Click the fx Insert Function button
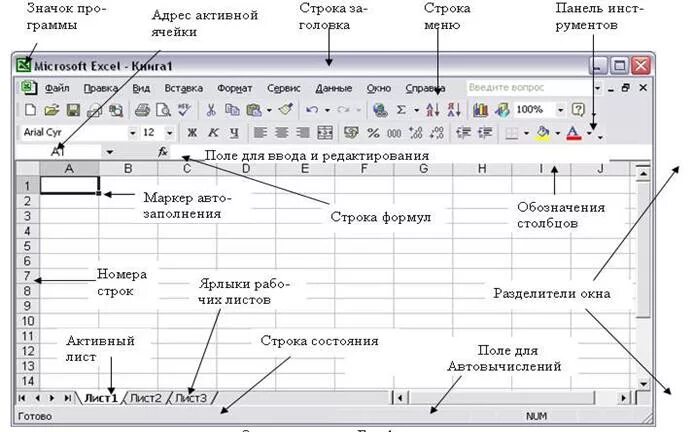Screen dimensions: 694x432 163,152
